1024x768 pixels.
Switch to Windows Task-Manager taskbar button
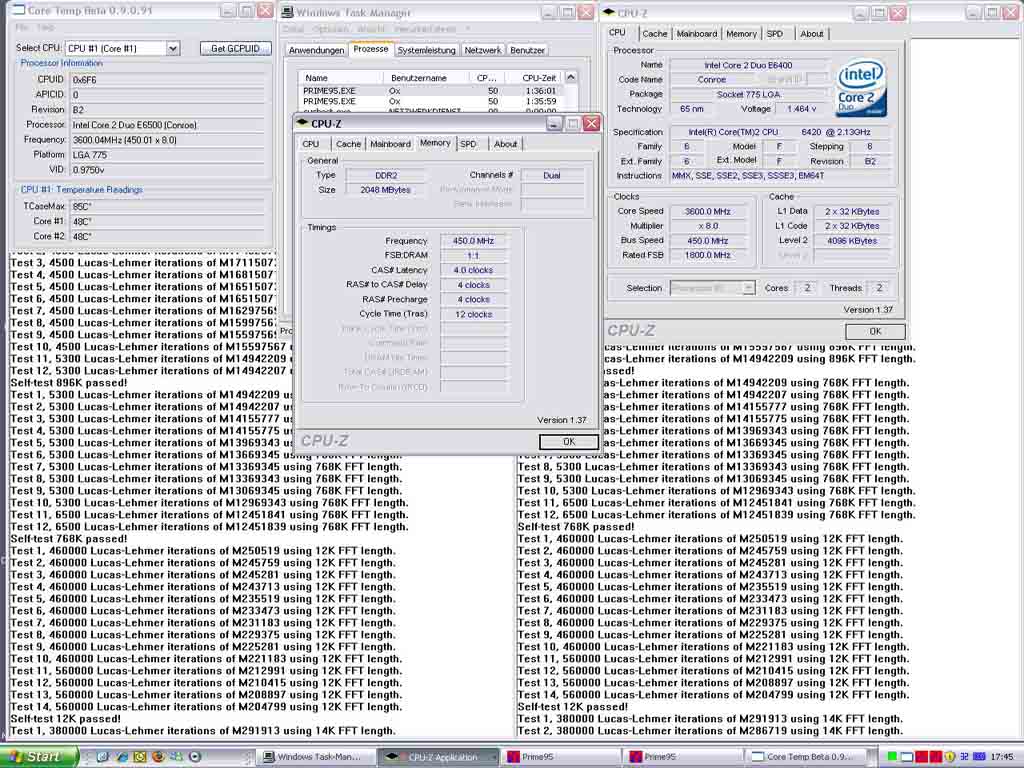[x=317, y=757]
